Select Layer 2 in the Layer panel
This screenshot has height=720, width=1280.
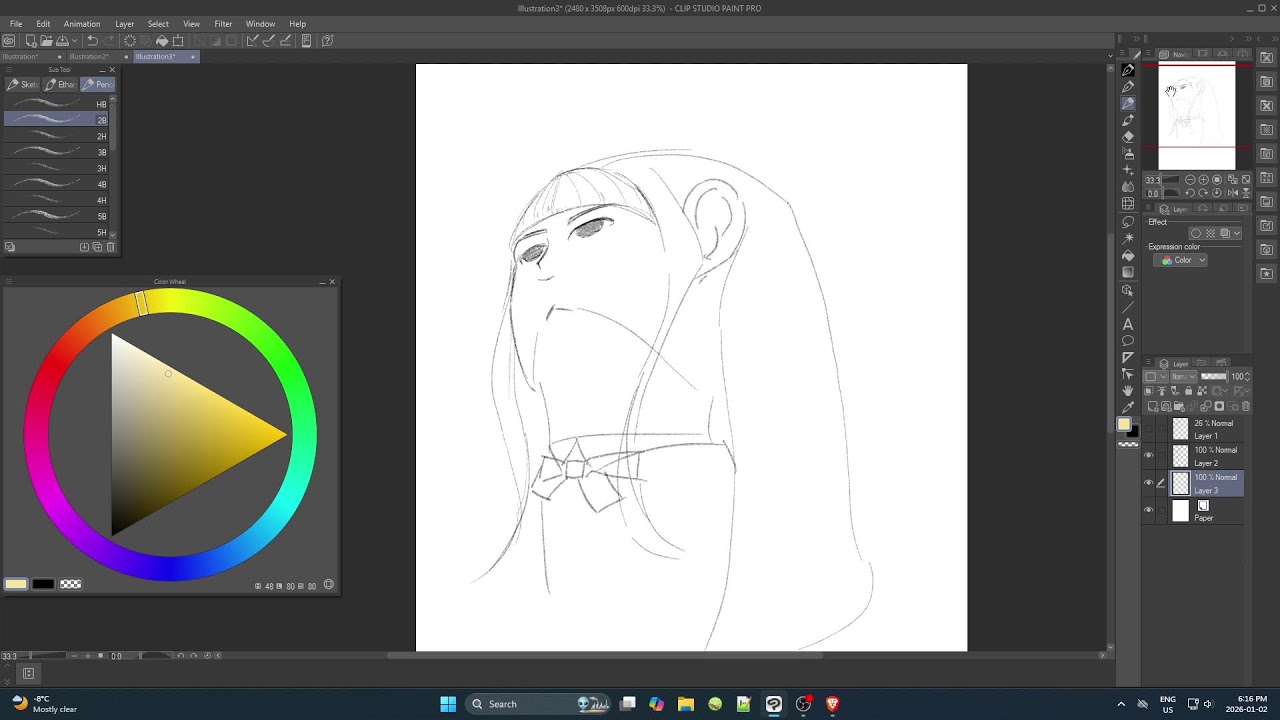pyautogui.click(x=1207, y=456)
